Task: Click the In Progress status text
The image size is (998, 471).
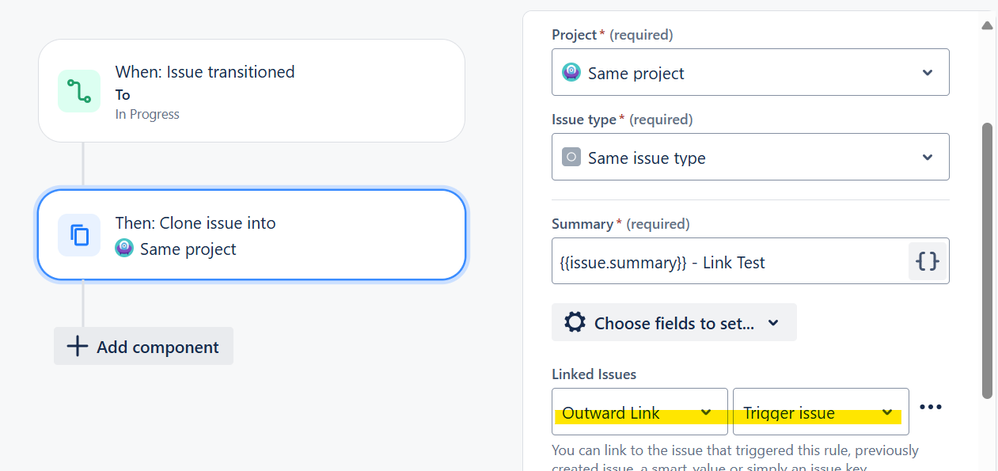Action: pos(147,114)
